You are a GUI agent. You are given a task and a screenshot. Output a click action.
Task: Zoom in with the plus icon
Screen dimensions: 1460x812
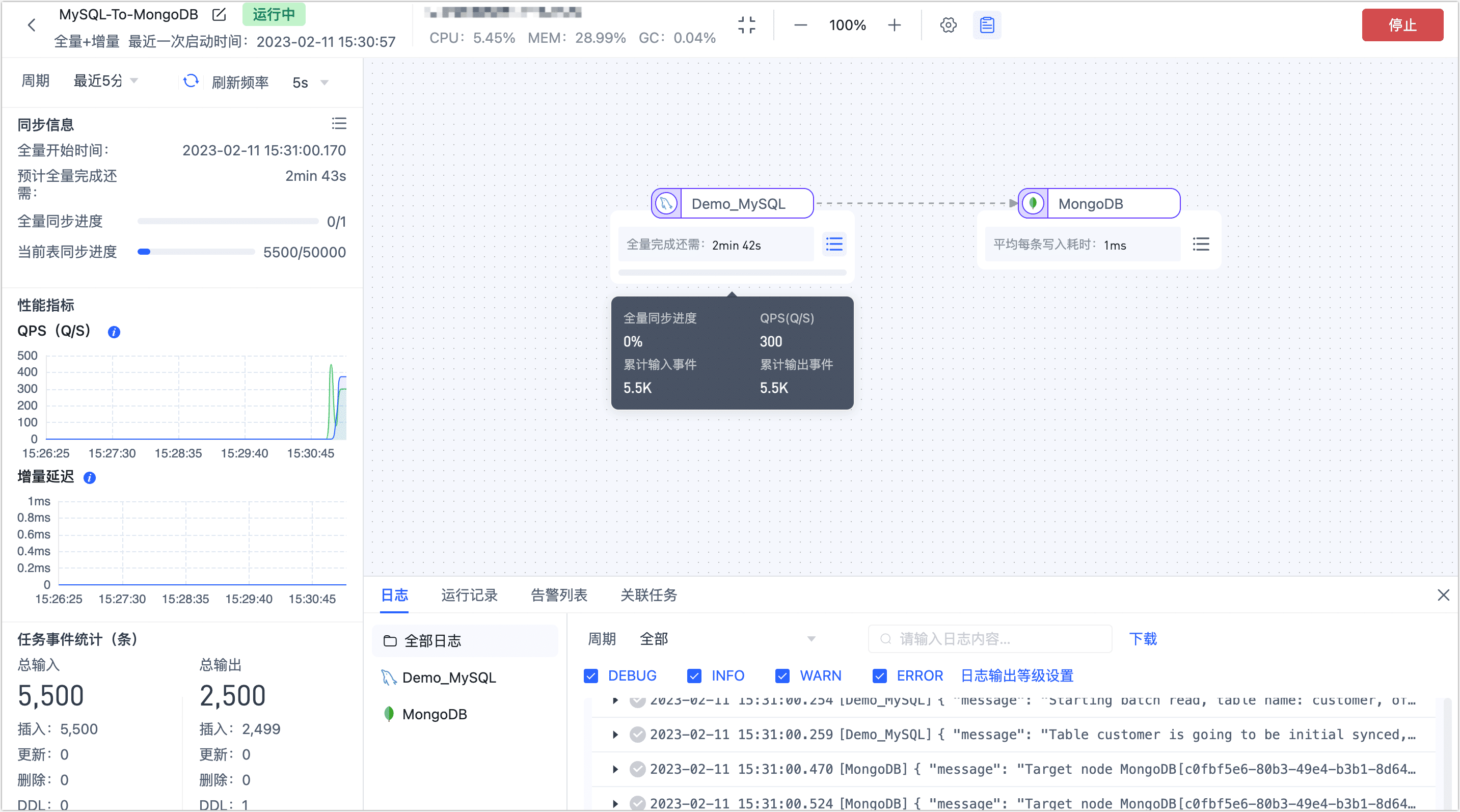point(895,25)
